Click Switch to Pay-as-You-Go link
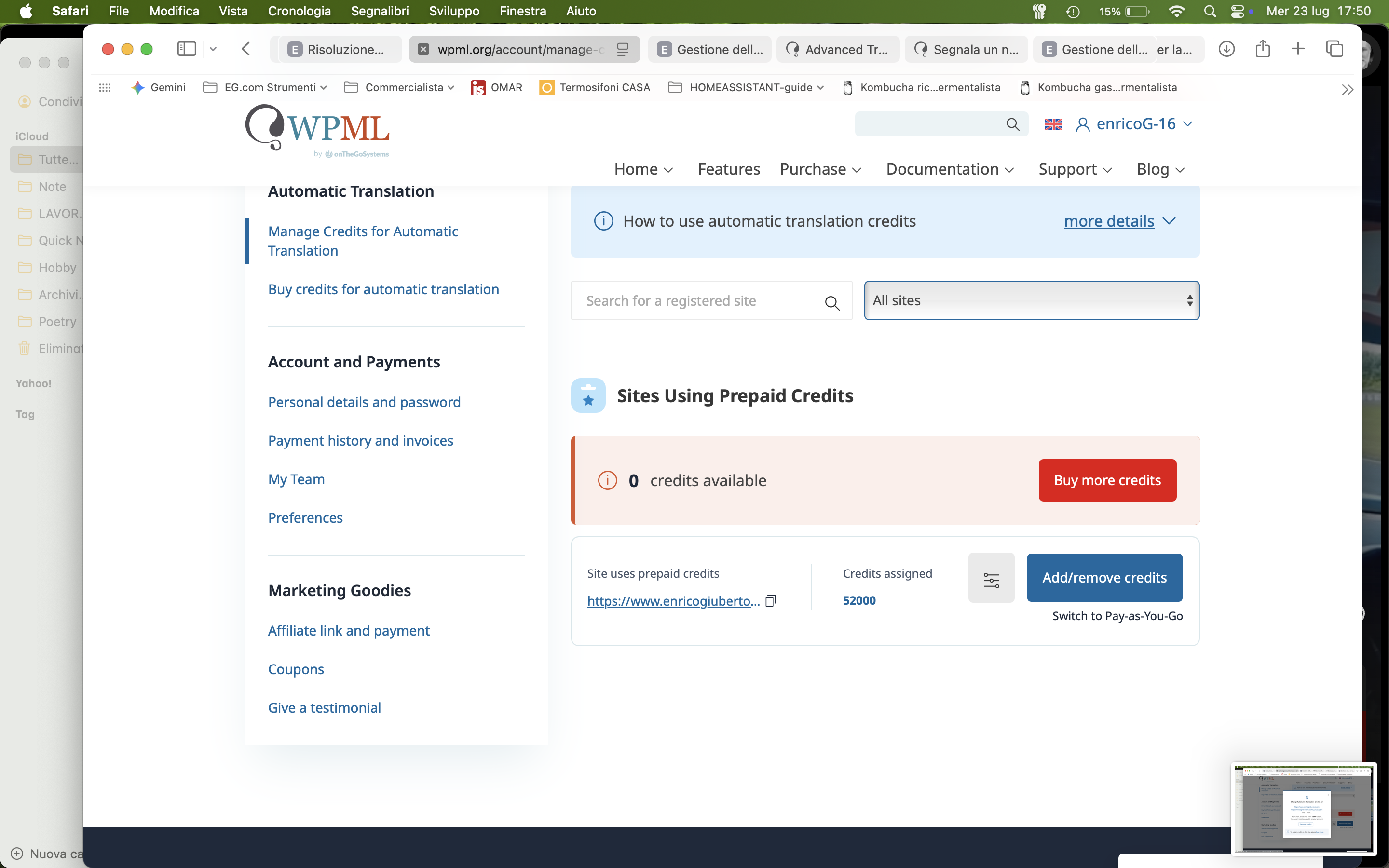Viewport: 1389px width, 868px height. click(x=1117, y=616)
